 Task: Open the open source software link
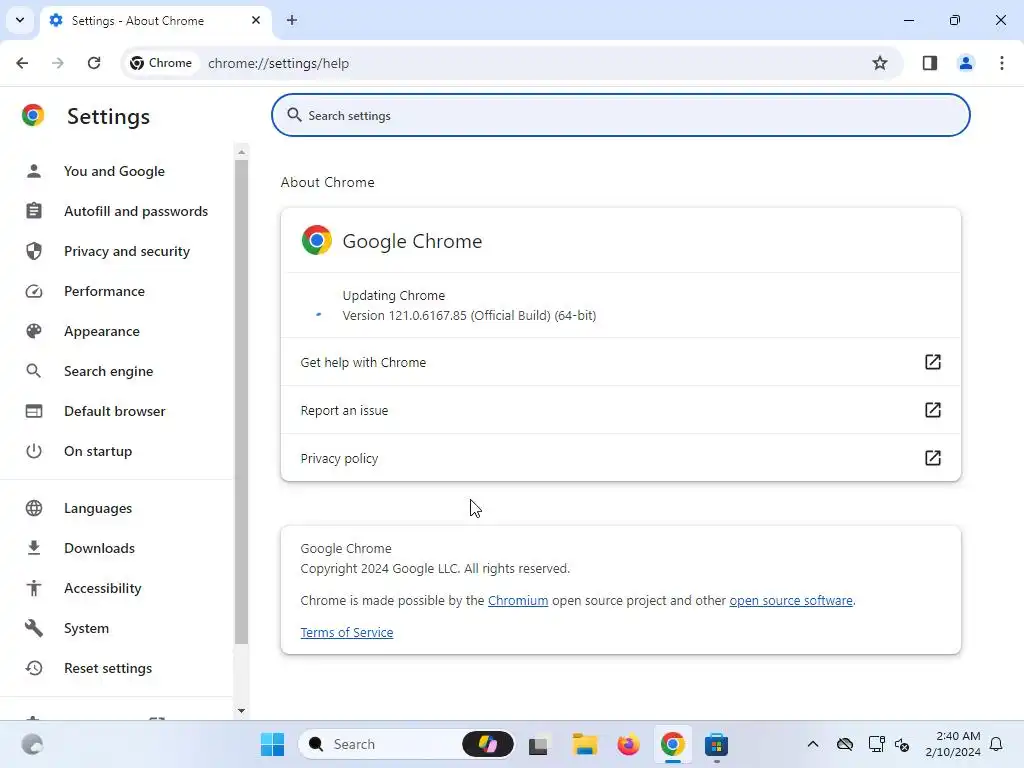click(x=791, y=600)
